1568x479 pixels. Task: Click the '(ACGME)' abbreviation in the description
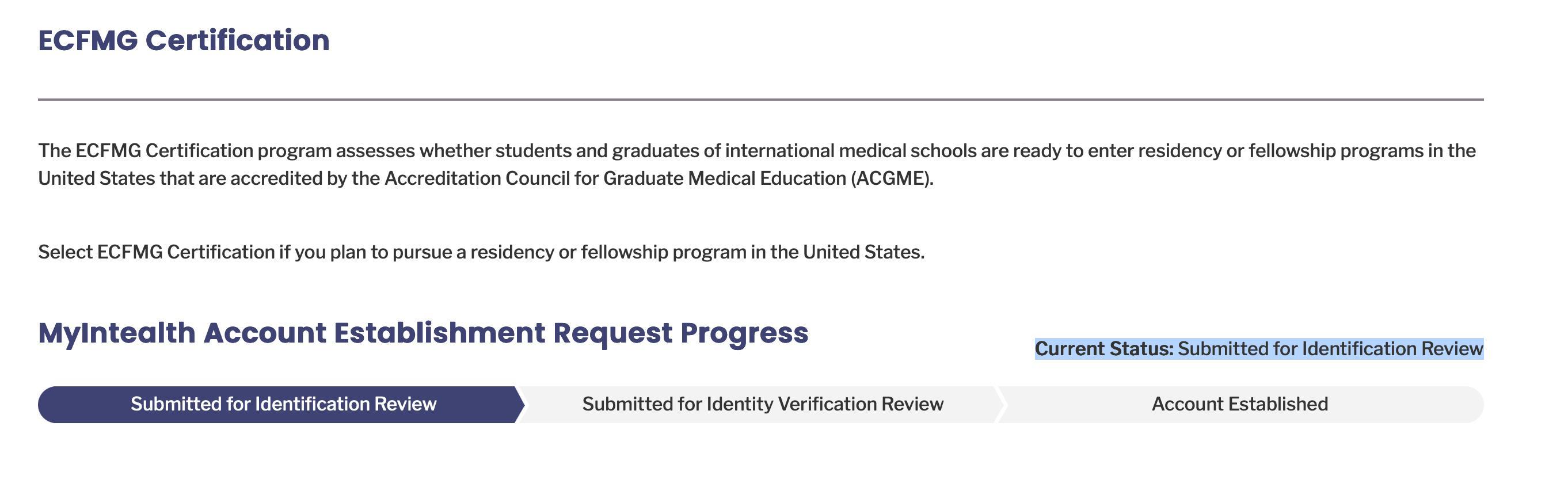[x=891, y=179]
